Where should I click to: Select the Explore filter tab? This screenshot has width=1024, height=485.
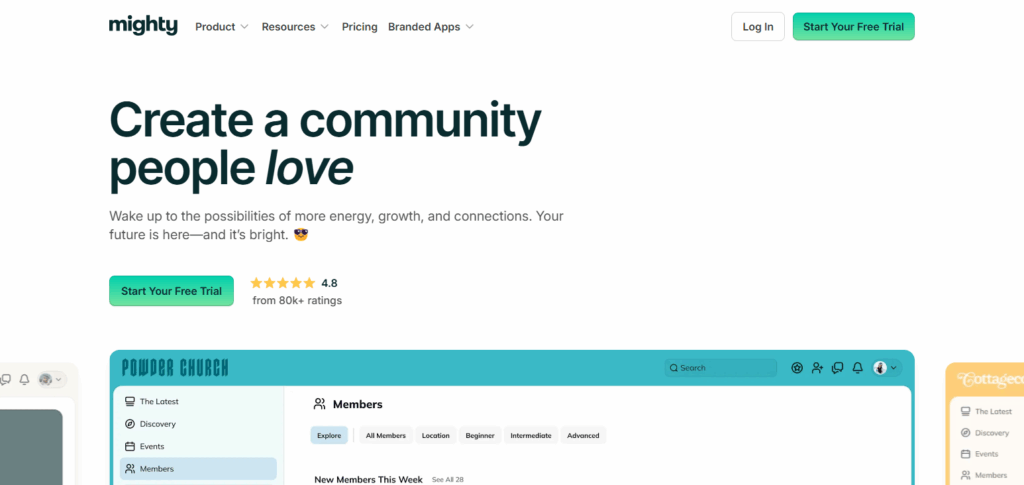(329, 435)
